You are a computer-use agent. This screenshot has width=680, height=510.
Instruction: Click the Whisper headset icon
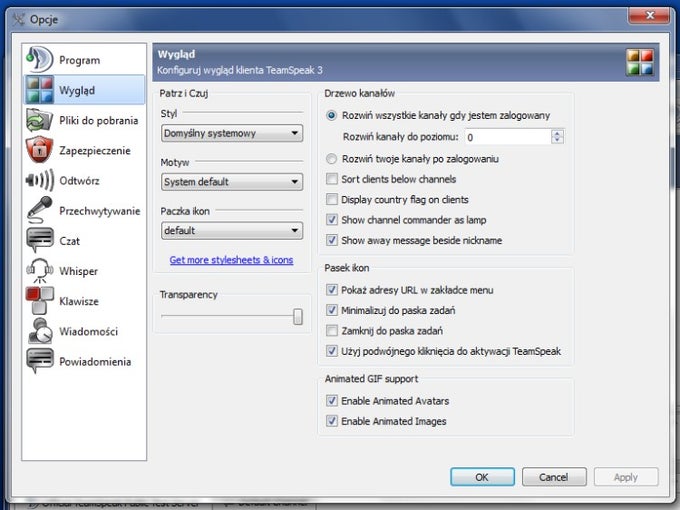point(39,271)
